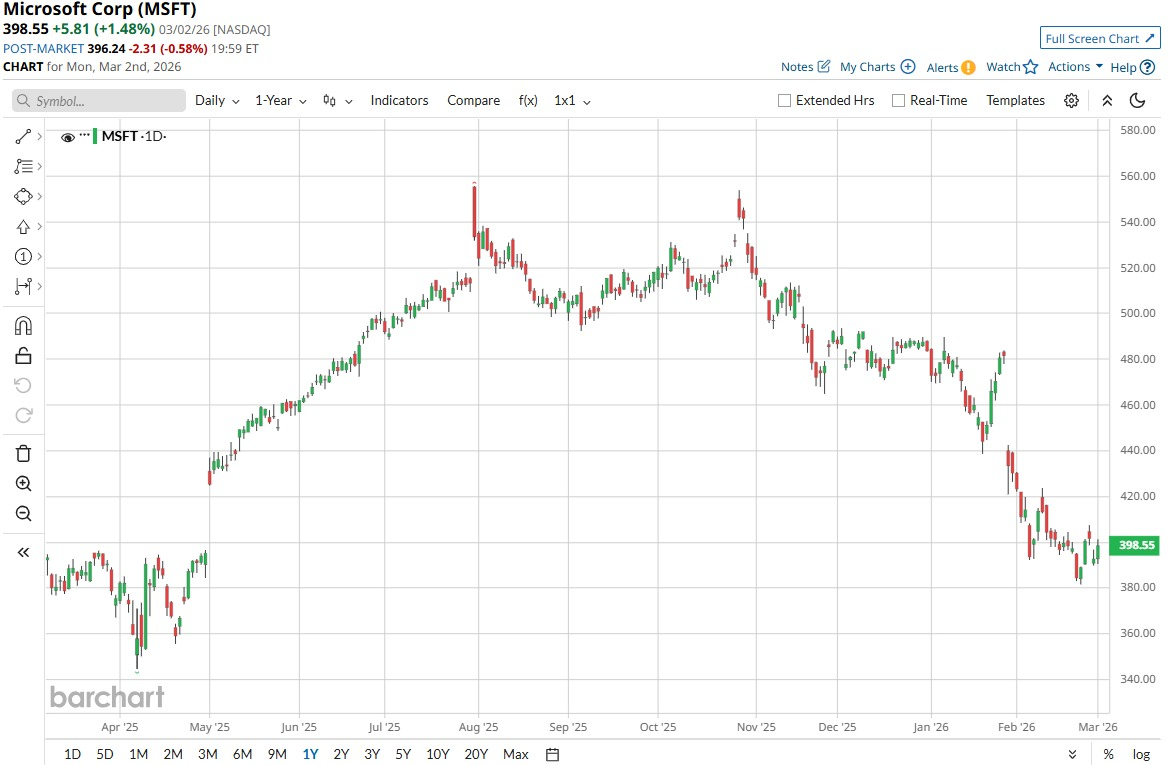1169x765 pixels.
Task: Click the green 398.55 price label
Action: [x=1135, y=545]
